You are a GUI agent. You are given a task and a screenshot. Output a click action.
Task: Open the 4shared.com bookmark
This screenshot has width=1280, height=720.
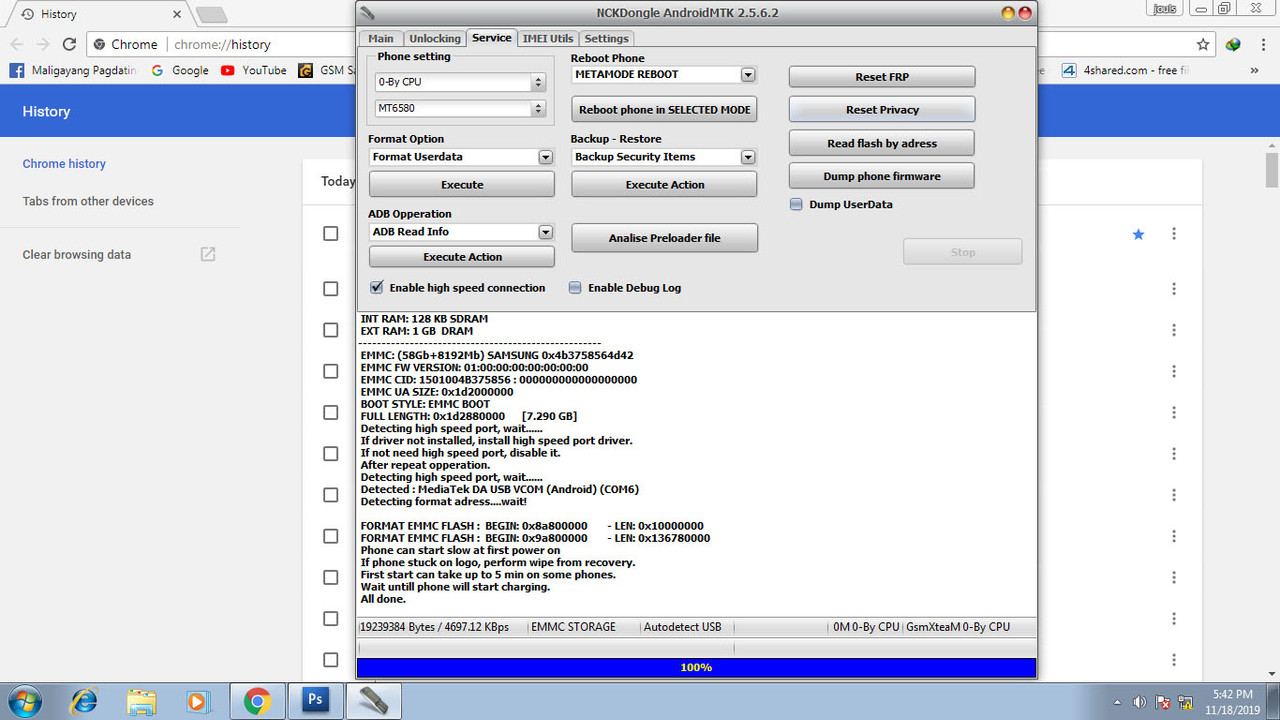click(x=1126, y=70)
